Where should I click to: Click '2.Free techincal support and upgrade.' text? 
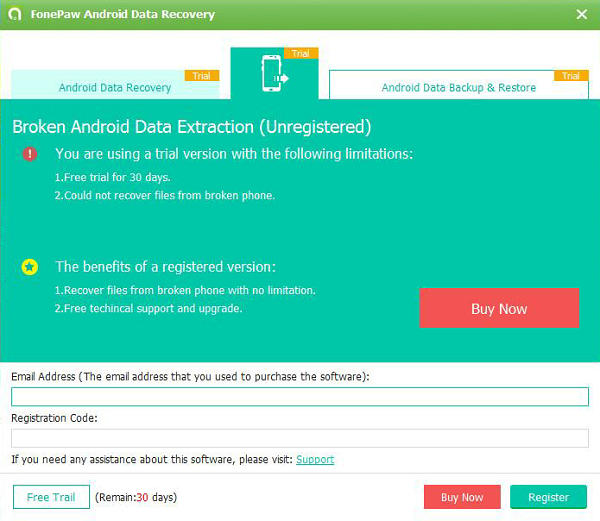148,308
